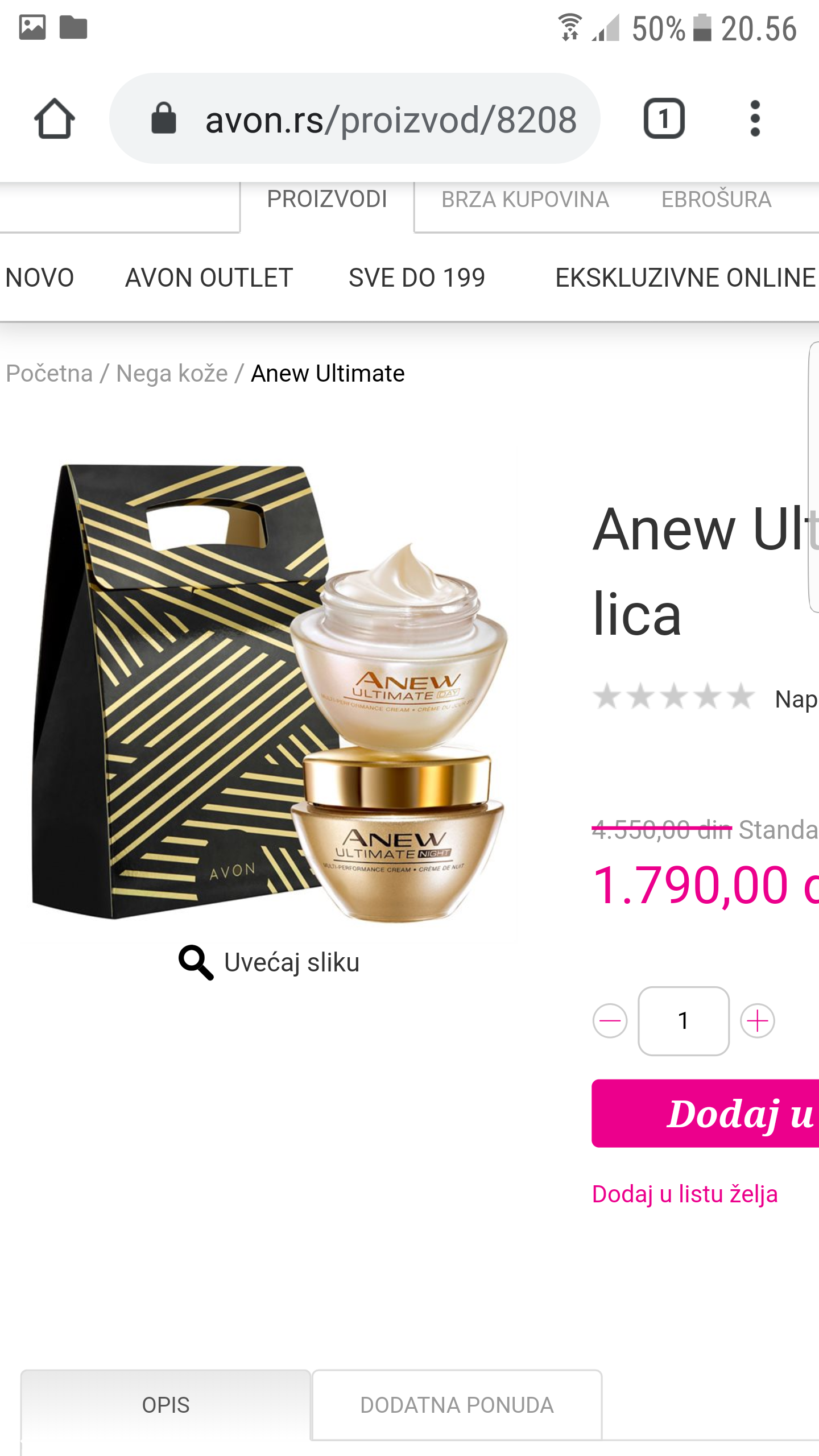Decrease quantity with the minus icon
Viewport: 819px width, 1456px height.
pos(610,1021)
